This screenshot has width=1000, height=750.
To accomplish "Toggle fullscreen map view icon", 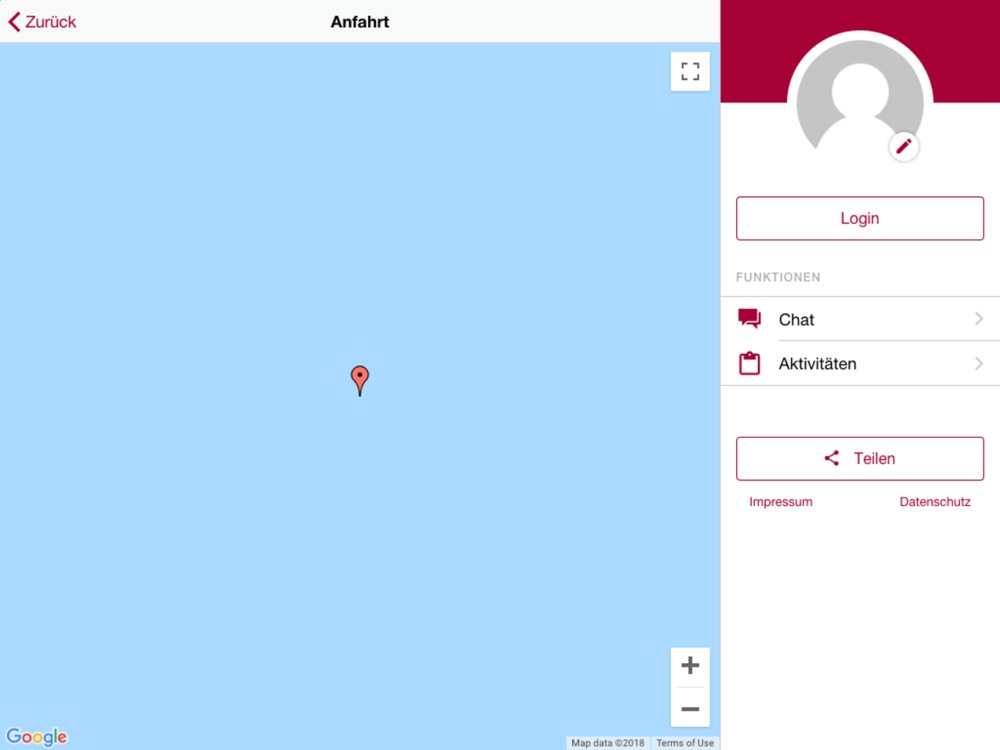I will point(690,71).
